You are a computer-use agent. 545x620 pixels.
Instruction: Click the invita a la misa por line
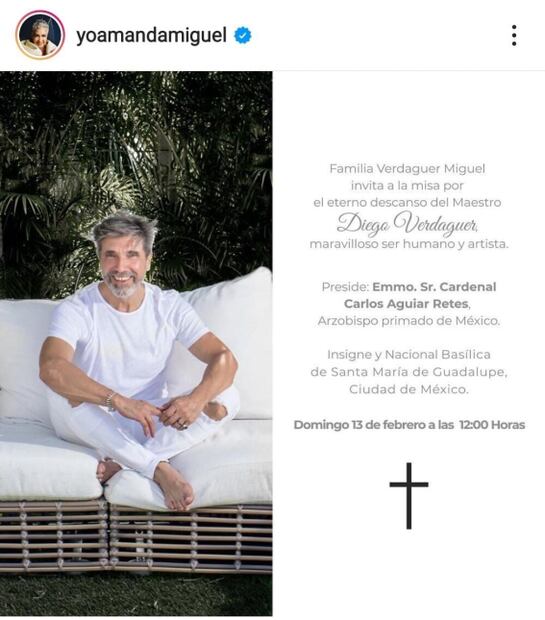point(407,185)
